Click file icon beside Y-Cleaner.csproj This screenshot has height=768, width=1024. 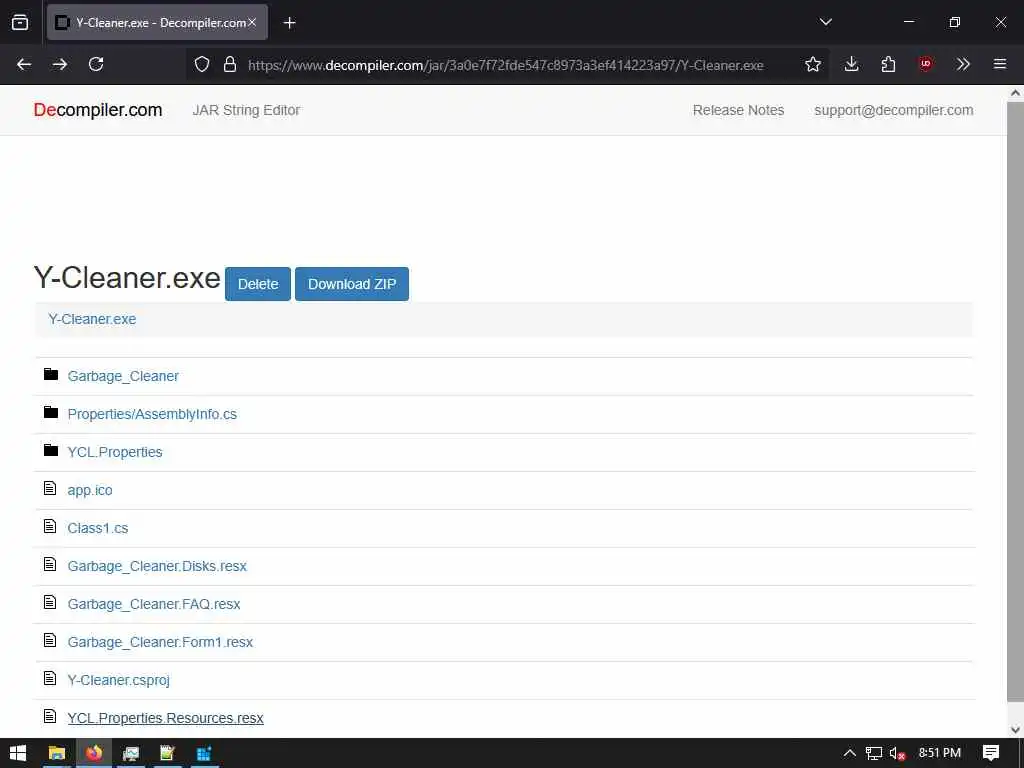[x=50, y=677]
